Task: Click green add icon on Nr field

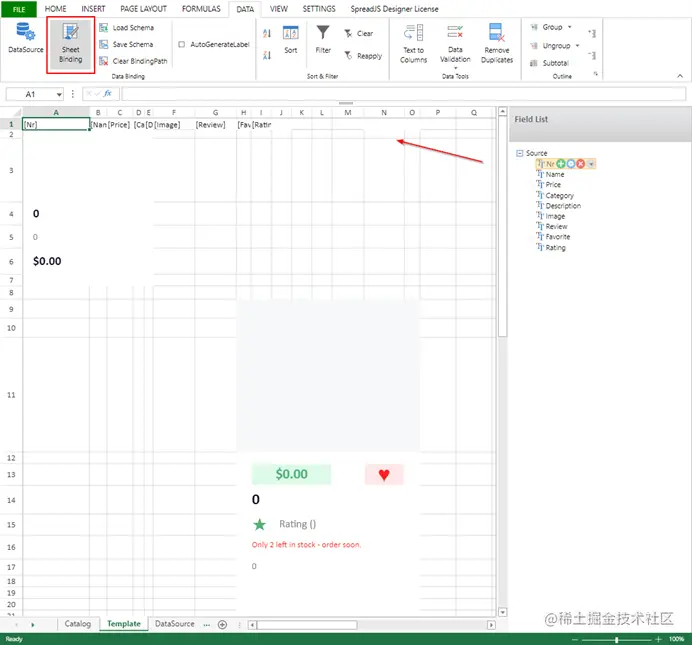Action: point(560,164)
